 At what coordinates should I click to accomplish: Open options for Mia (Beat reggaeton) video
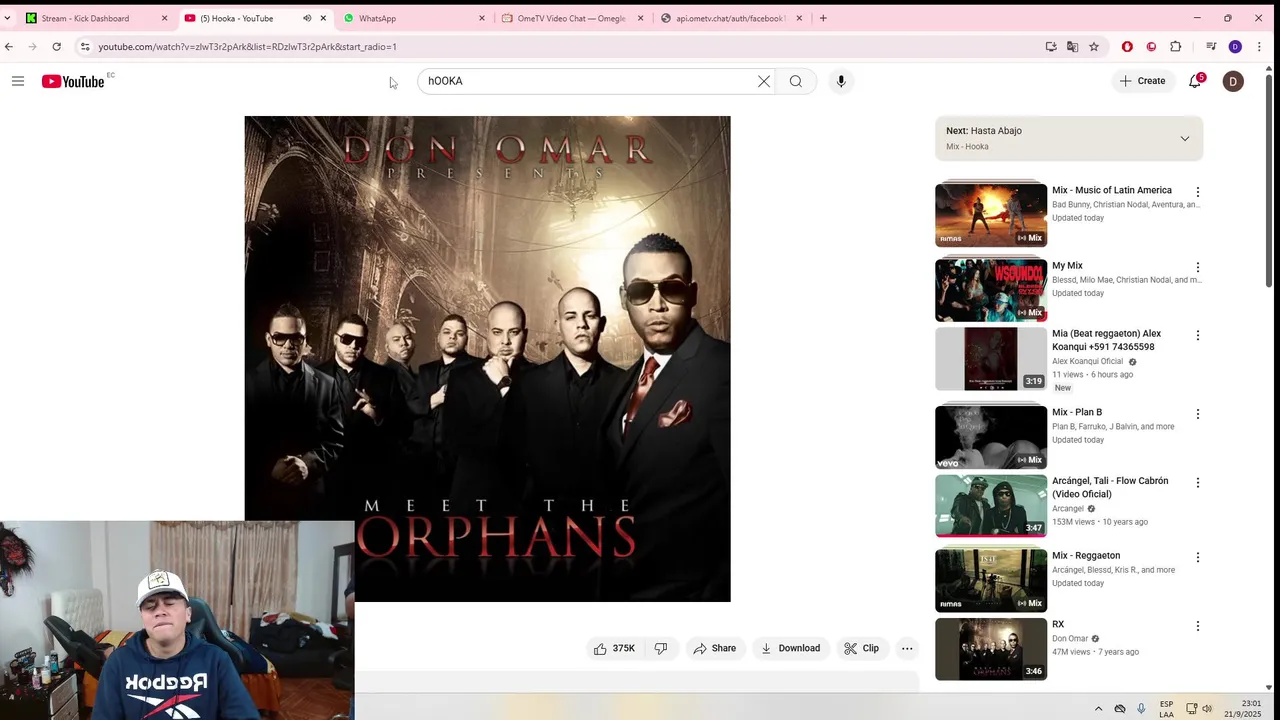click(x=1197, y=335)
